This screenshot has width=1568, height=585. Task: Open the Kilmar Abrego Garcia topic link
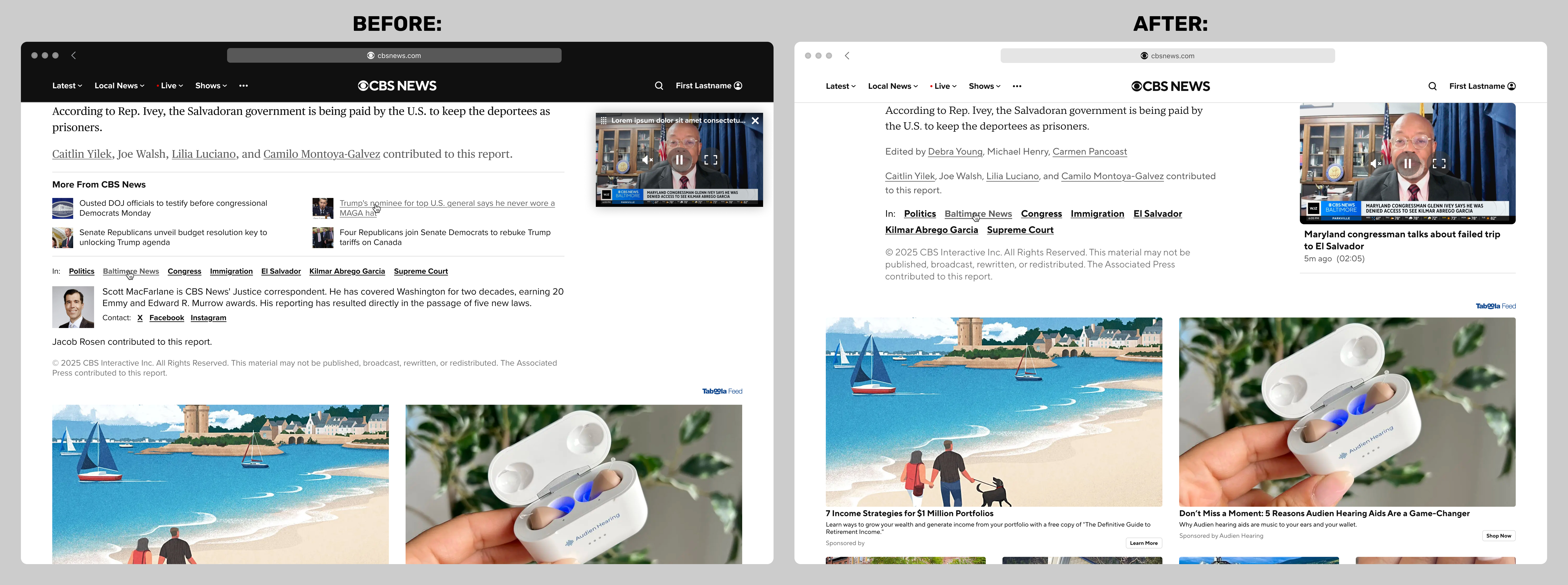tap(347, 271)
